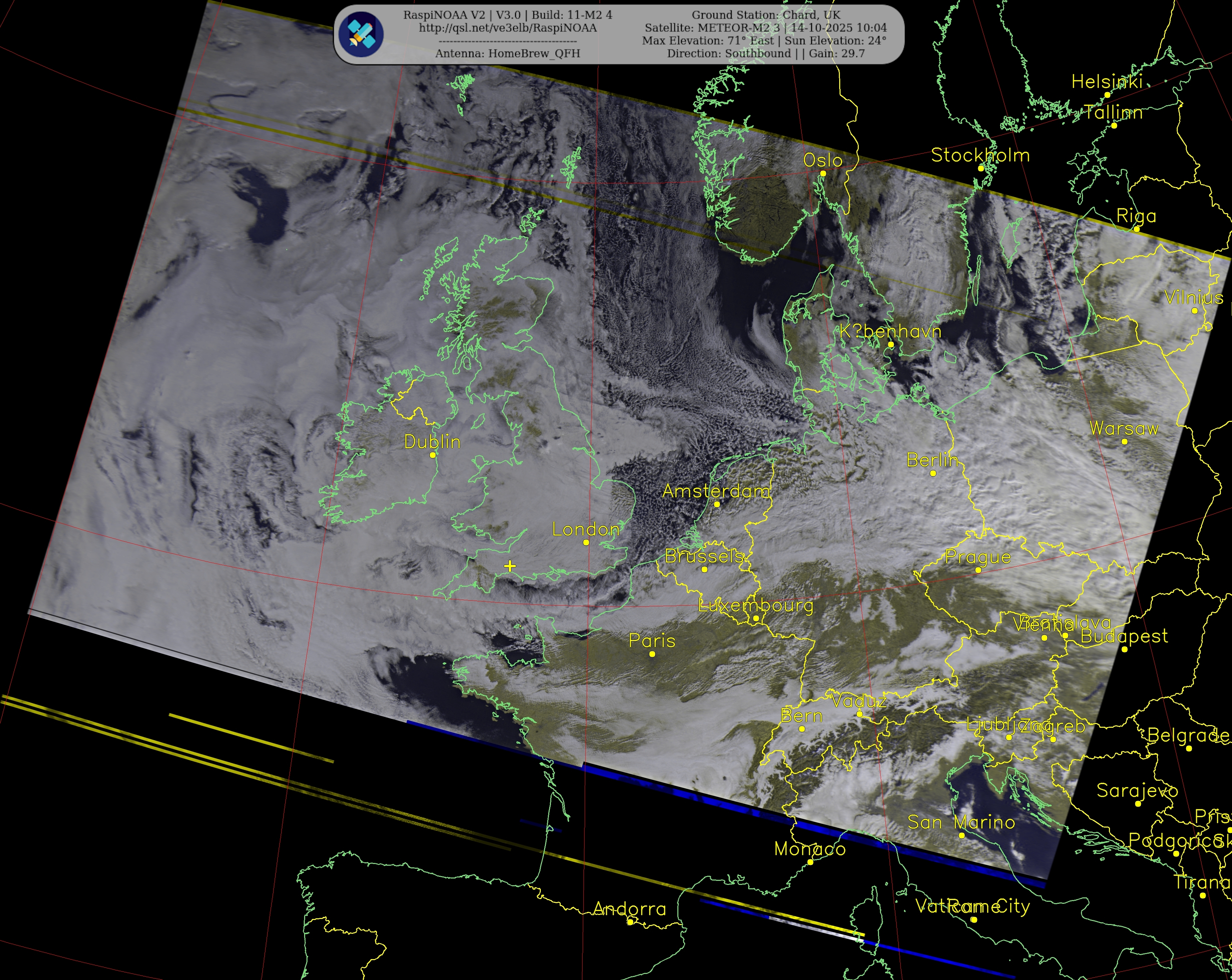Click the San Marino map label
The image size is (1232, 980).
click(961, 822)
